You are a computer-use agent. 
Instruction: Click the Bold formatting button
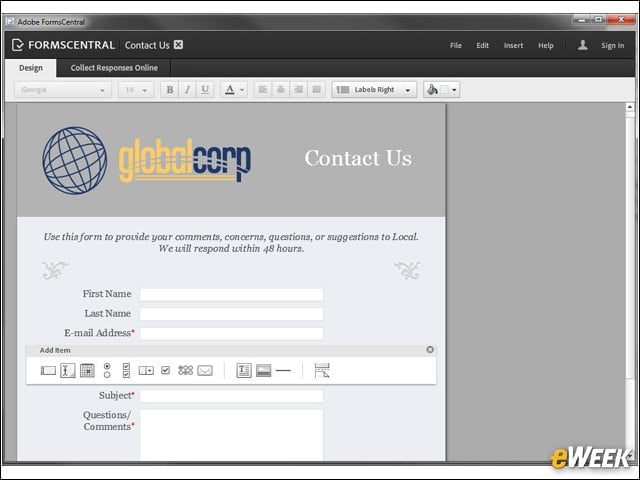170,90
